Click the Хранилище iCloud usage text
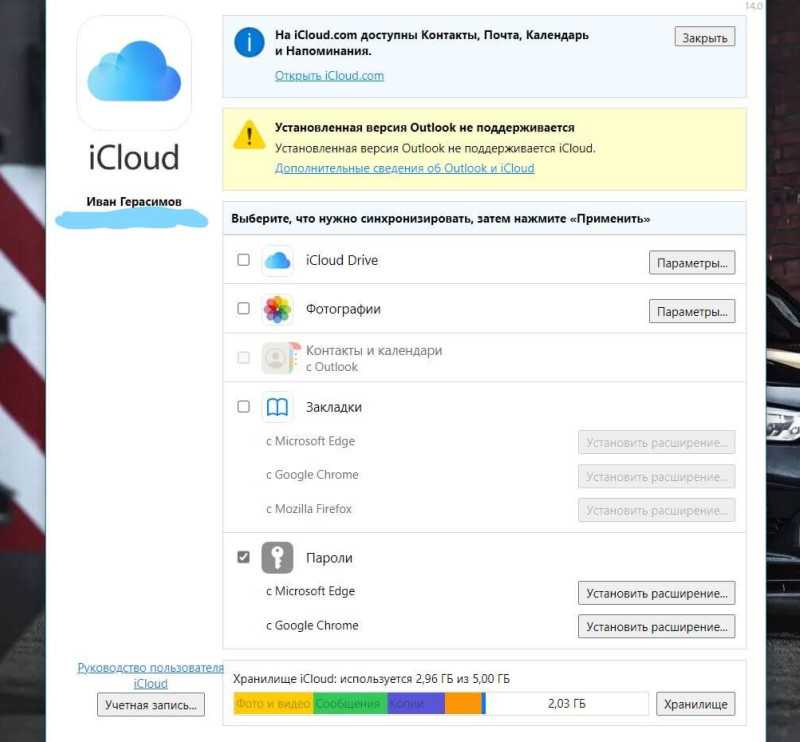 point(371,679)
